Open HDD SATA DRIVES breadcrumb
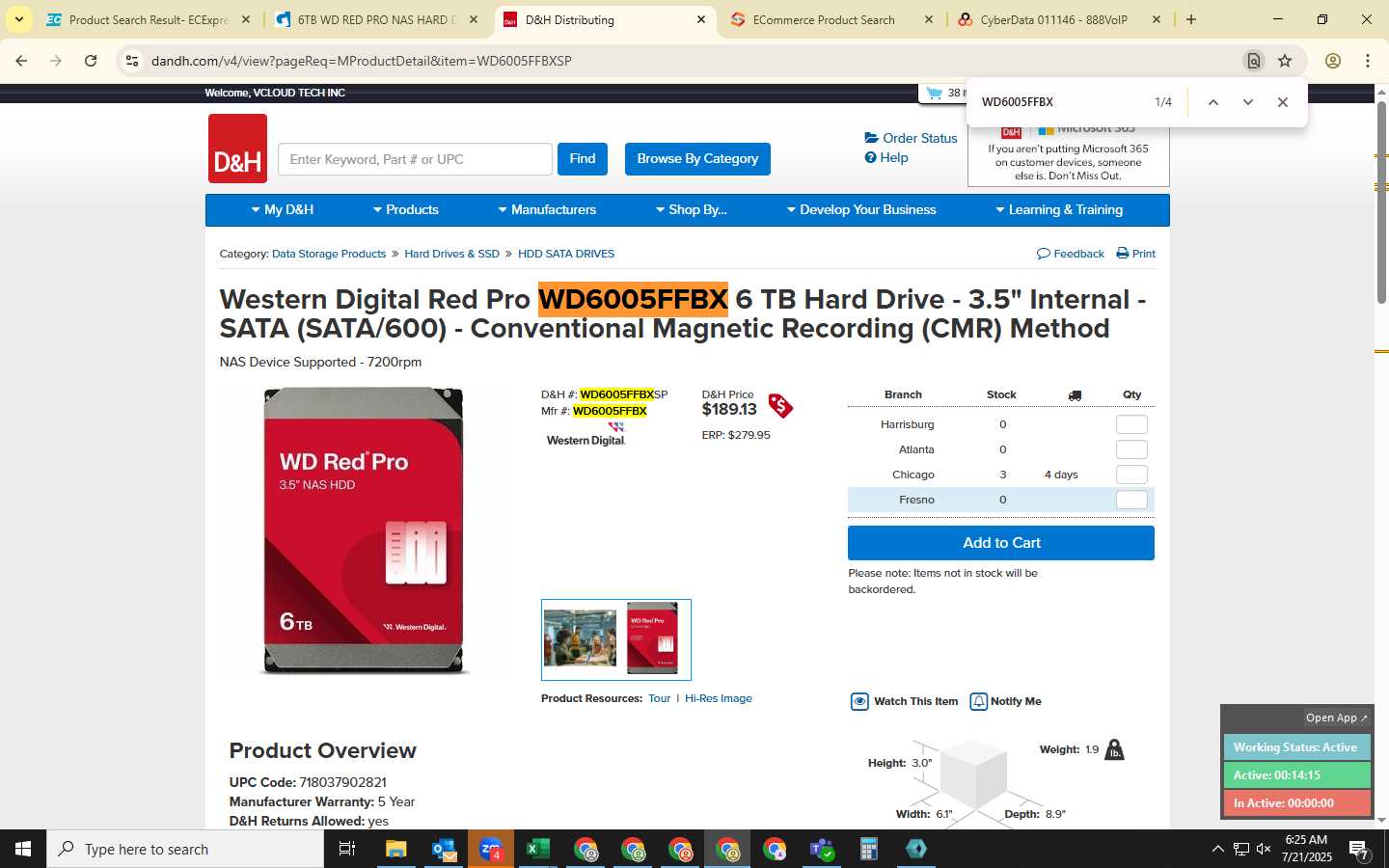The width and height of the screenshot is (1389, 868). (x=566, y=254)
